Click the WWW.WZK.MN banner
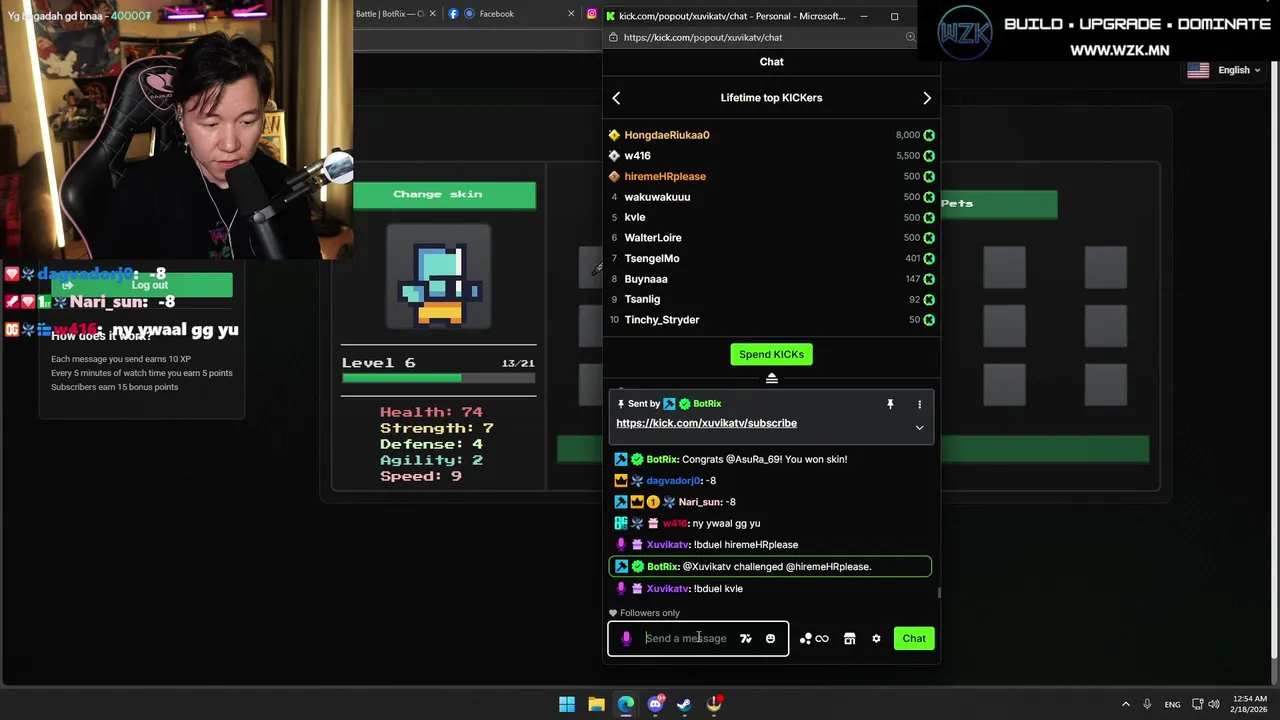Screen dimensions: 1280x720 click(x=1119, y=50)
